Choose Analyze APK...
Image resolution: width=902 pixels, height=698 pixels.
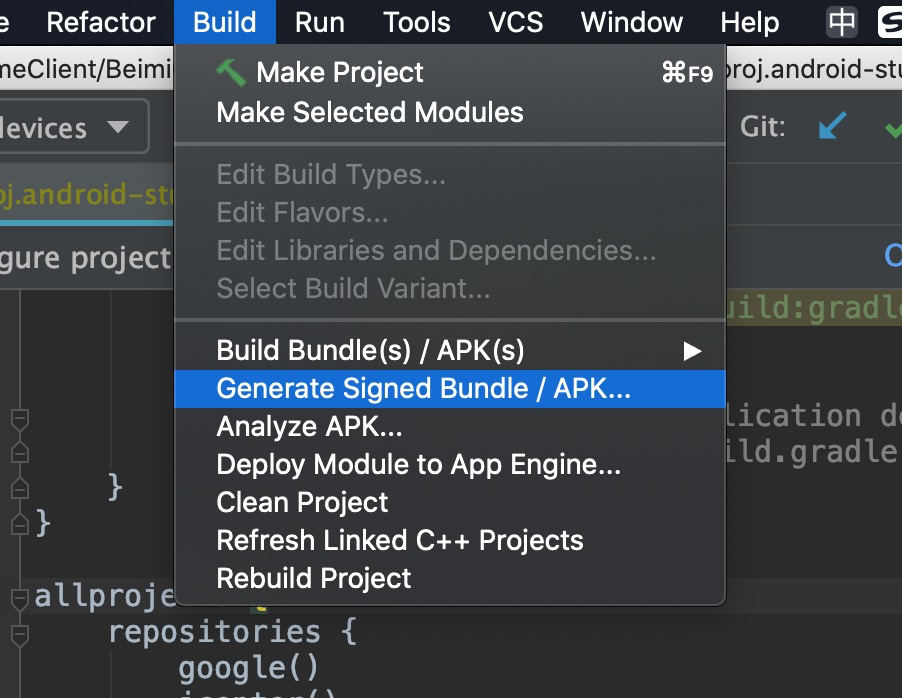[450, 427]
